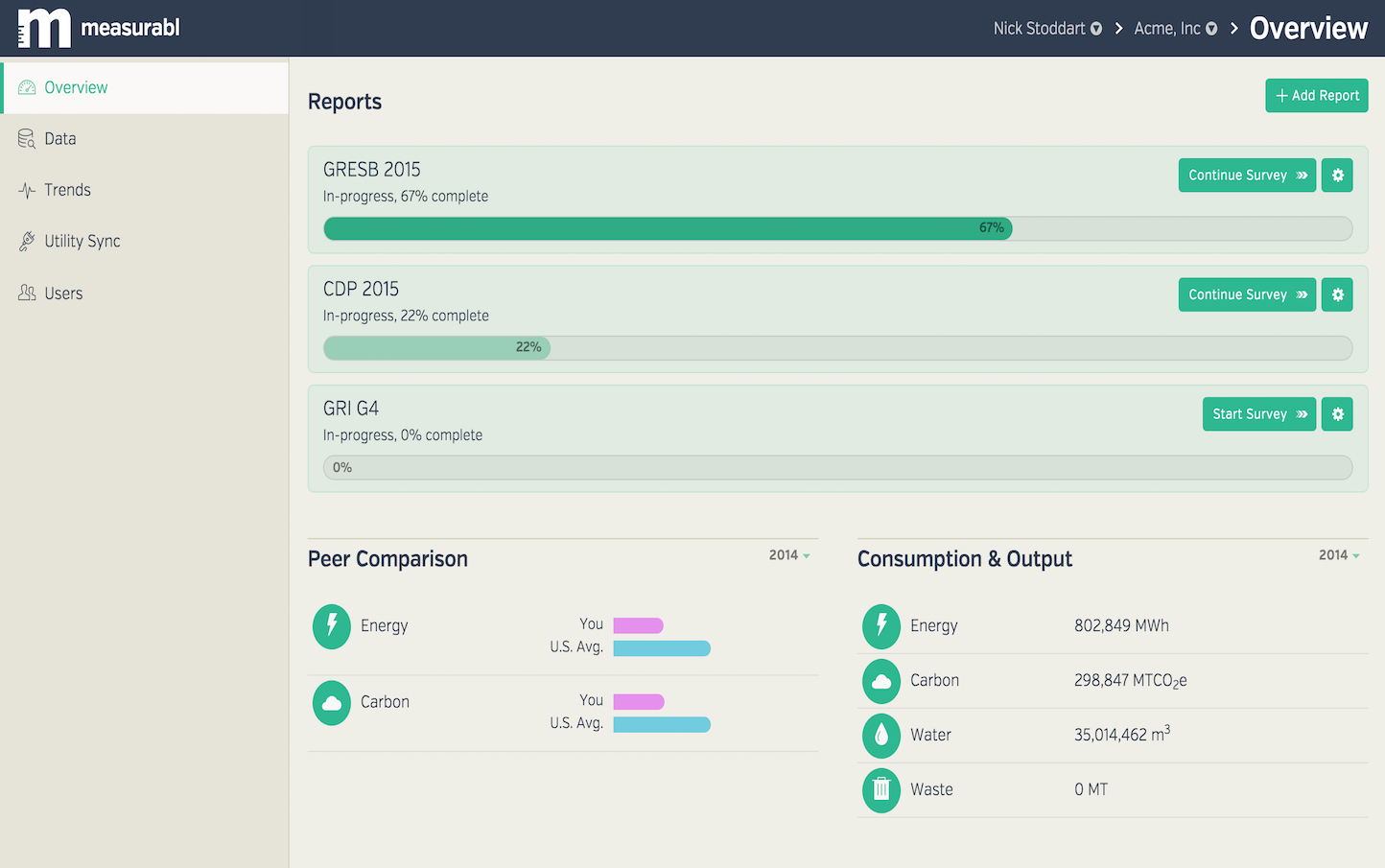The image size is (1385, 868).
Task: Open Trends from the sidebar
Action: click(x=145, y=190)
